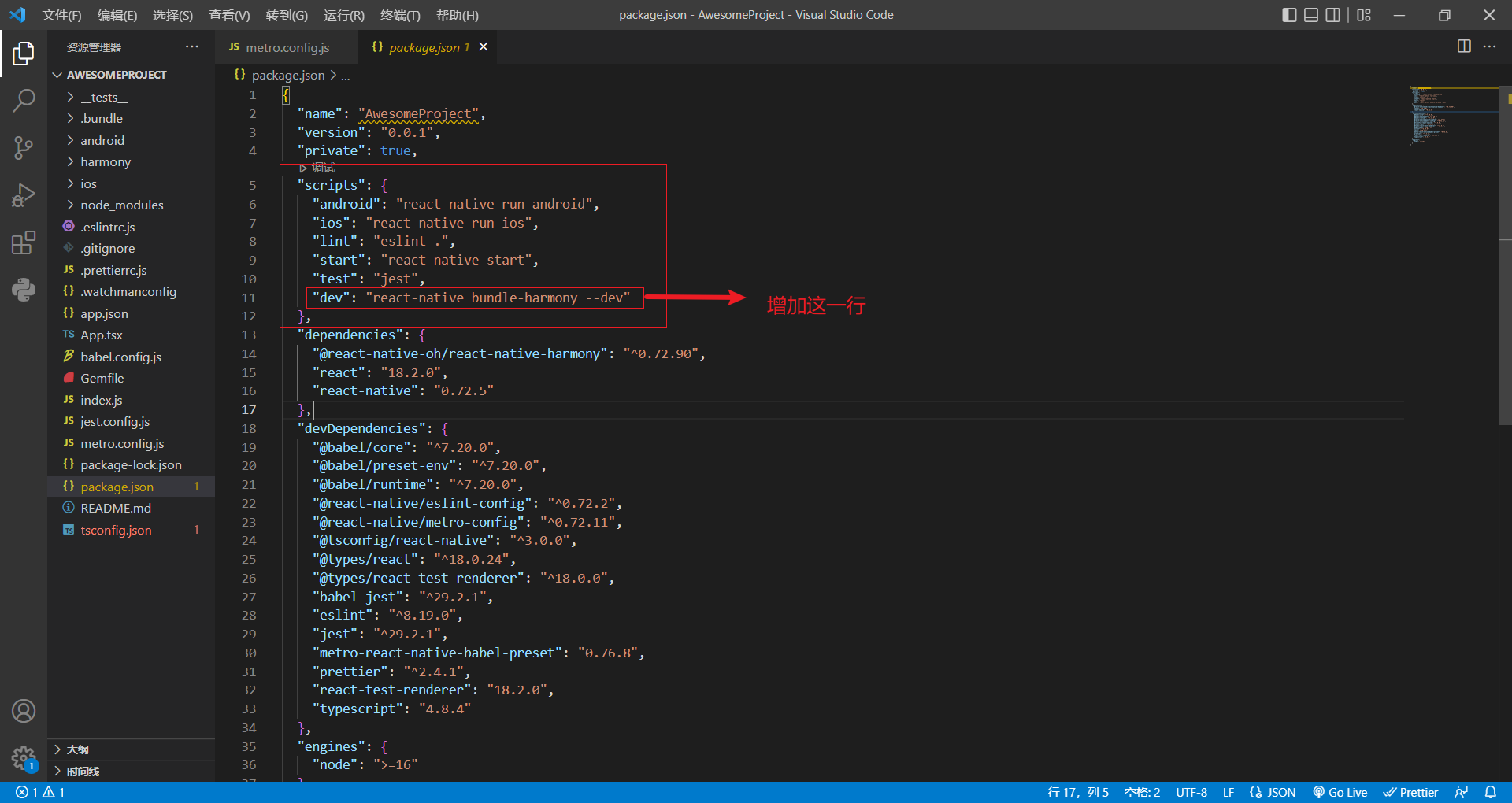Click the editor minimap preview
The height and width of the screenshot is (803, 1512).
pos(1453,116)
